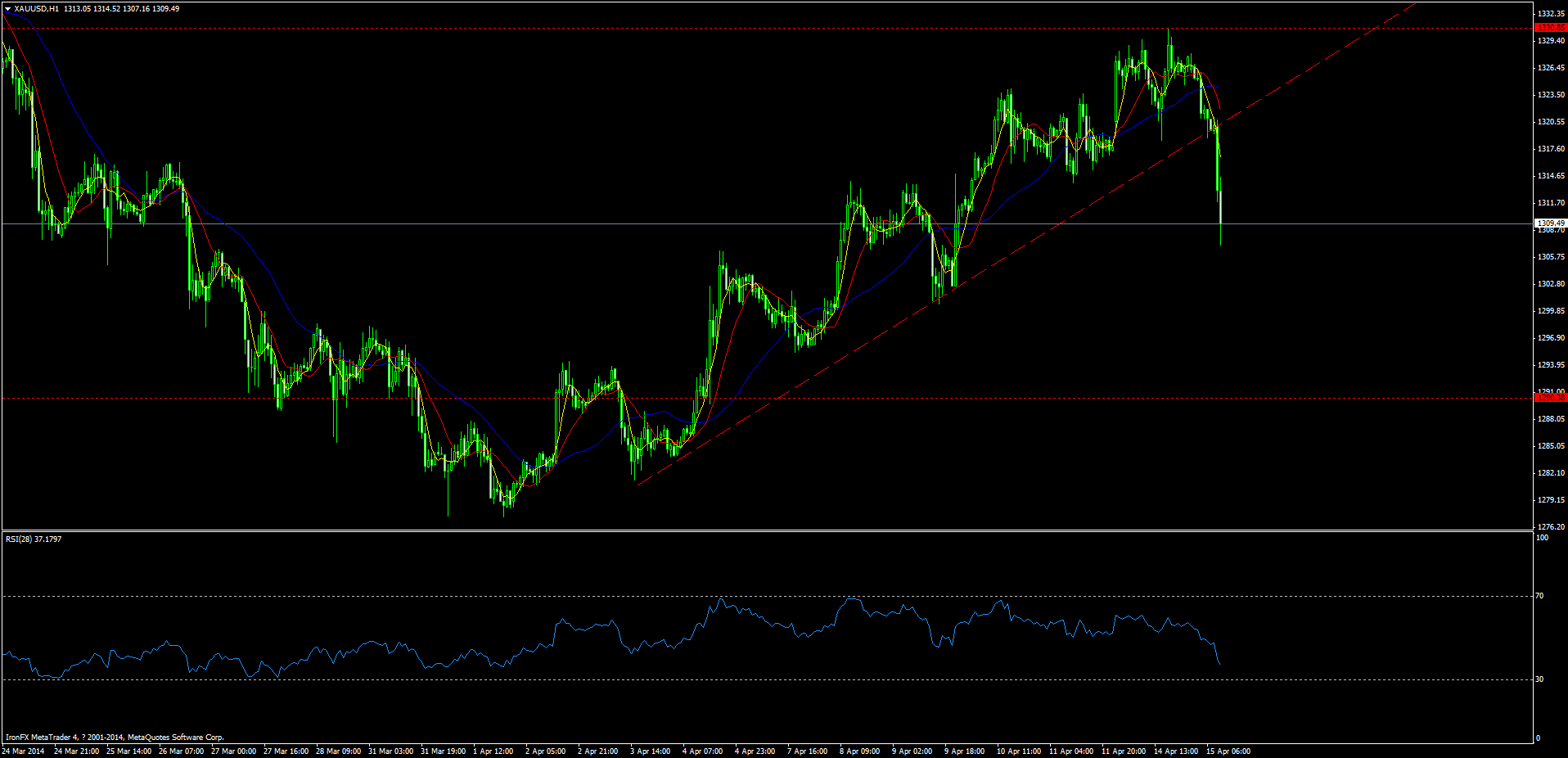Click the time axis label 27 Mar 16:00
The height and width of the screenshot is (758, 1568).
[x=286, y=751]
